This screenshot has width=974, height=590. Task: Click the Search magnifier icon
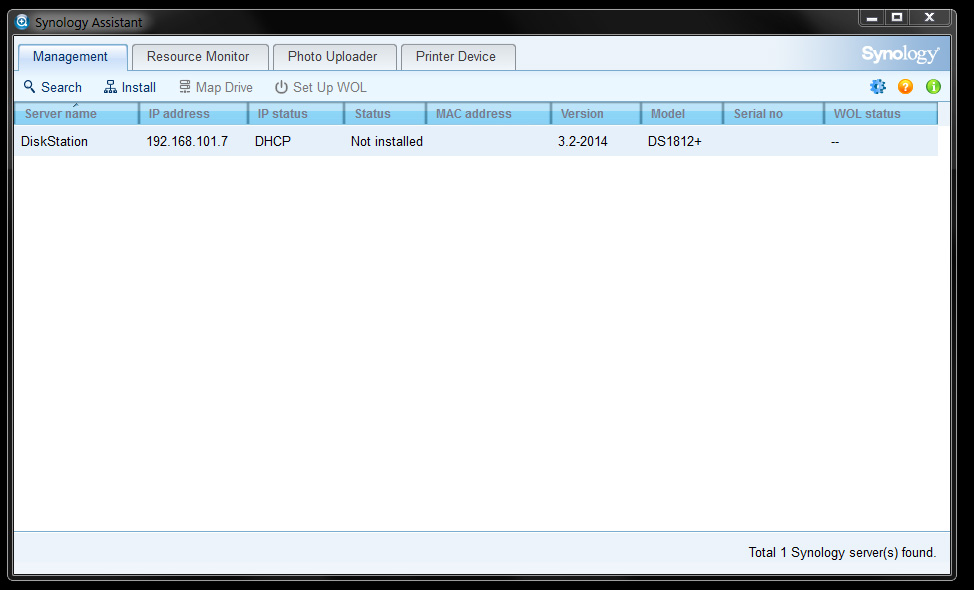pyautogui.click(x=29, y=86)
